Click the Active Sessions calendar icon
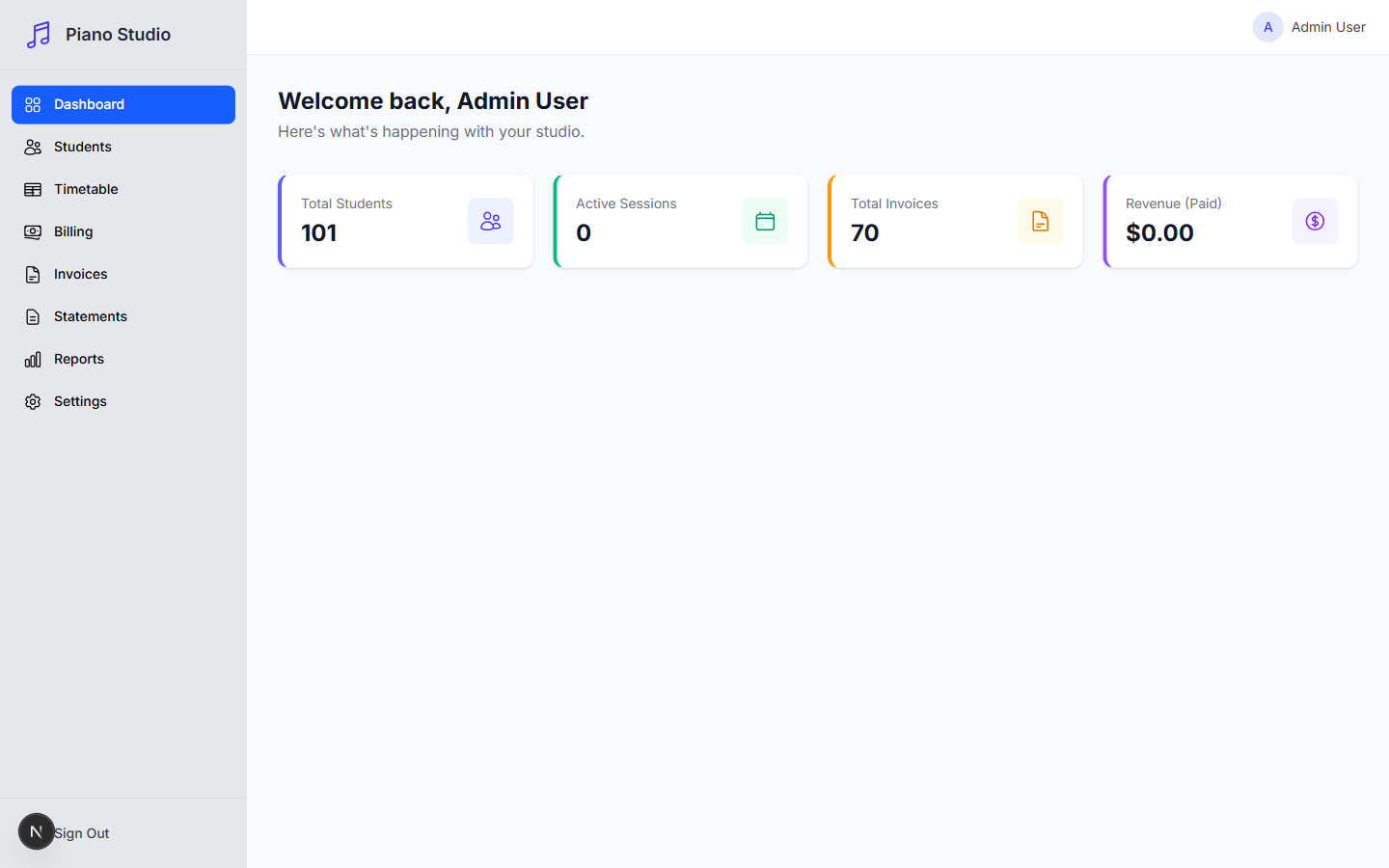This screenshot has width=1389, height=868. click(x=765, y=221)
